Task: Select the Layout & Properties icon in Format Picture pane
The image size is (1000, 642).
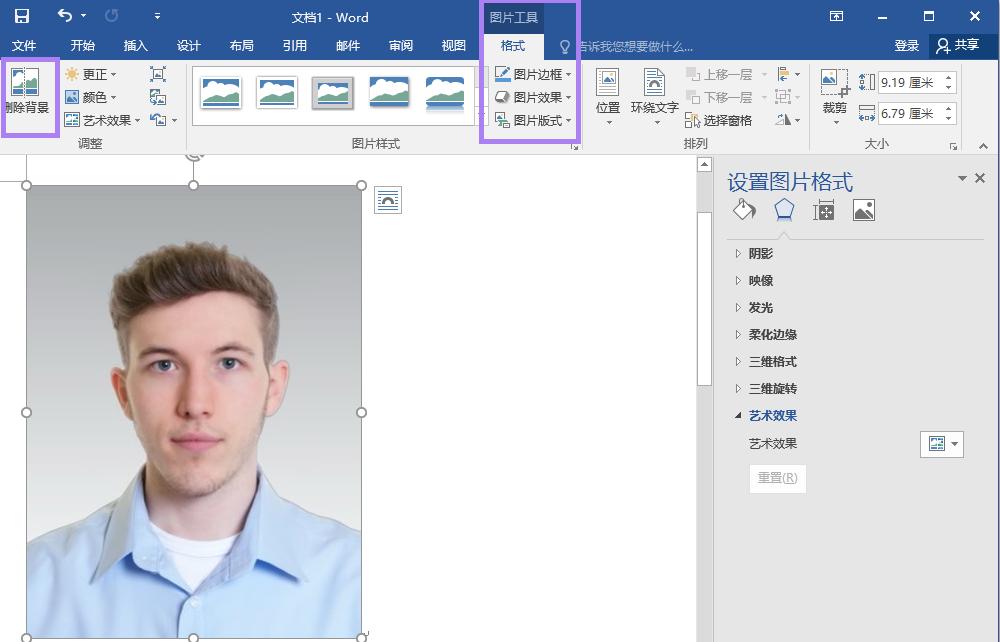Action: click(823, 209)
